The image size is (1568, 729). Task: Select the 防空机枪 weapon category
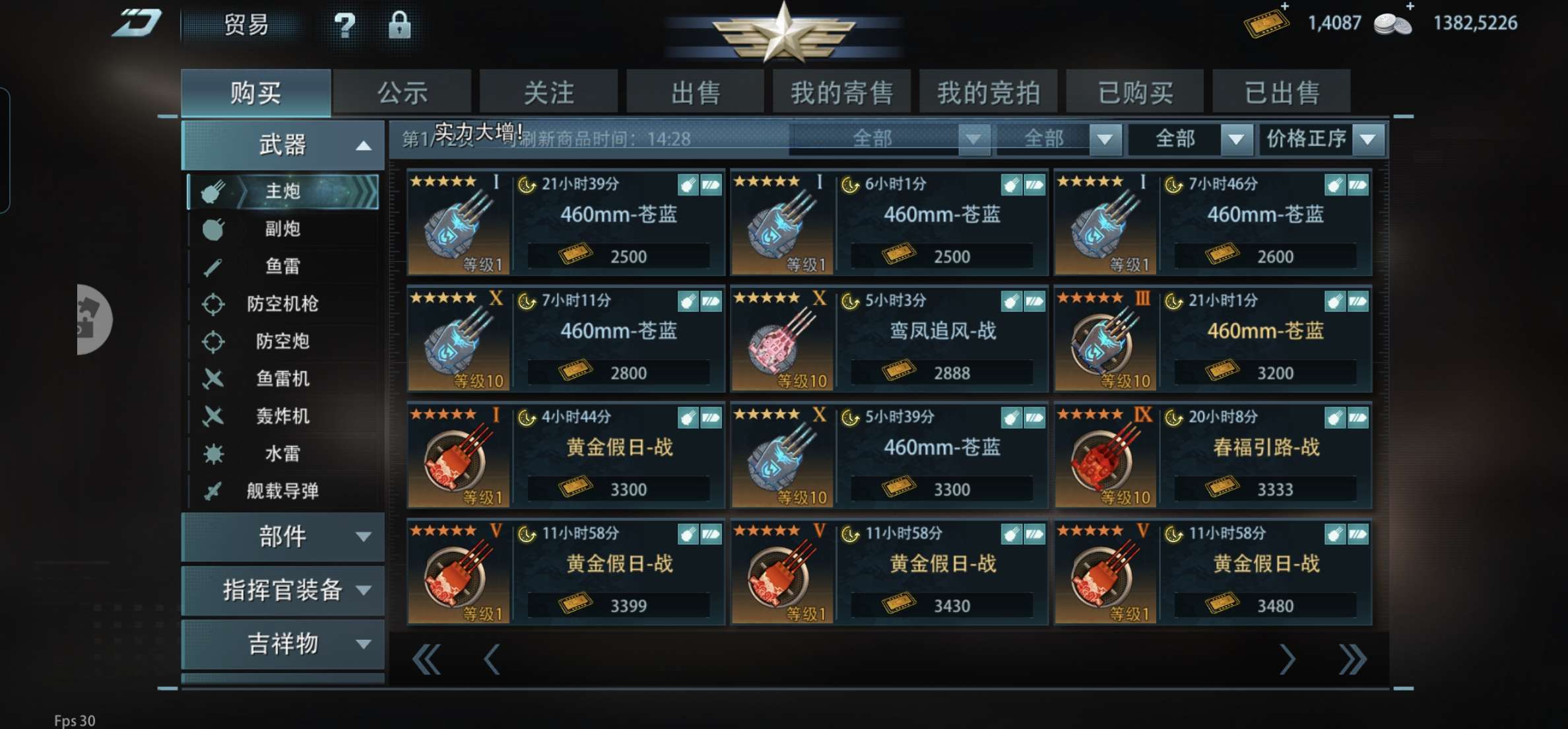click(x=283, y=304)
